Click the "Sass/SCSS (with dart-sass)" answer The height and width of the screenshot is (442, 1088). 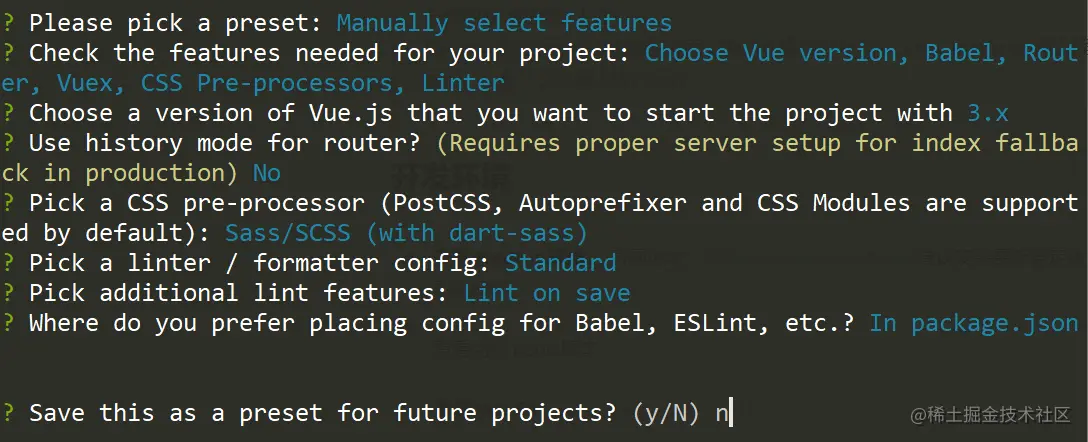[x=406, y=233]
